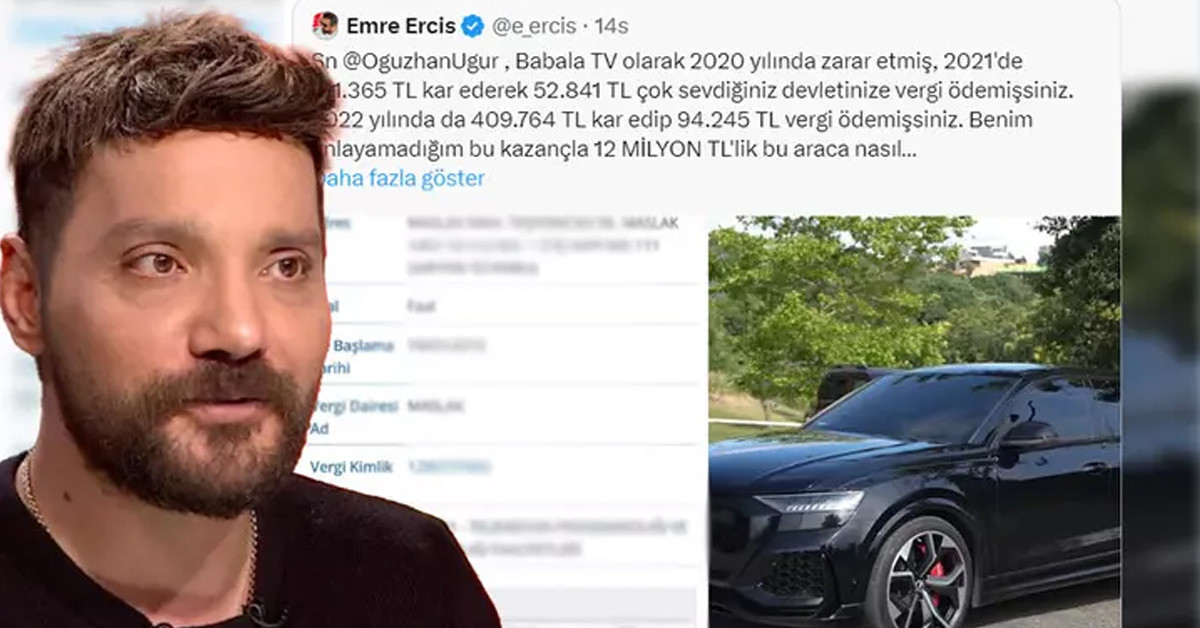Expand tweet via Daha fazla göster
The width and height of the screenshot is (1200, 628).
click(401, 179)
